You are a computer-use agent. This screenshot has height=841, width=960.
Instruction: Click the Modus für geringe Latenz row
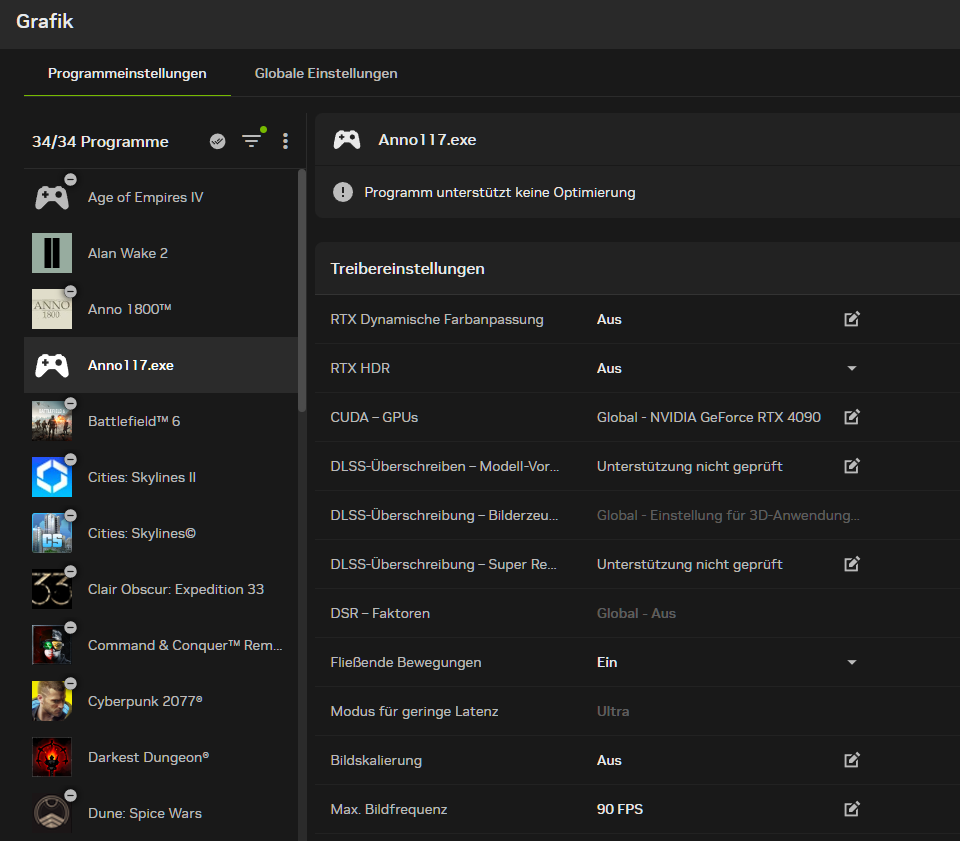[637, 711]
